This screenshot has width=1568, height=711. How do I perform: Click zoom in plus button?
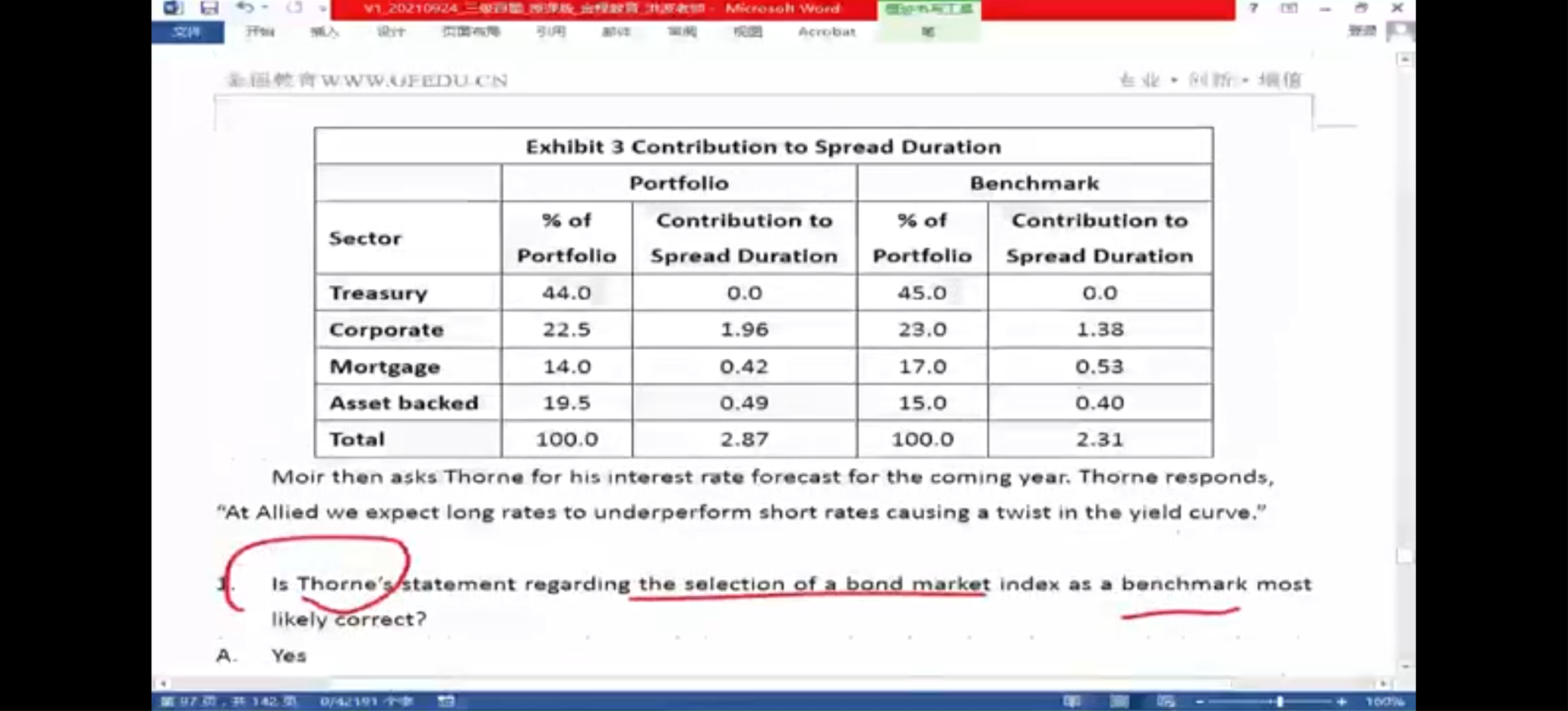(x=1342, y=701)
